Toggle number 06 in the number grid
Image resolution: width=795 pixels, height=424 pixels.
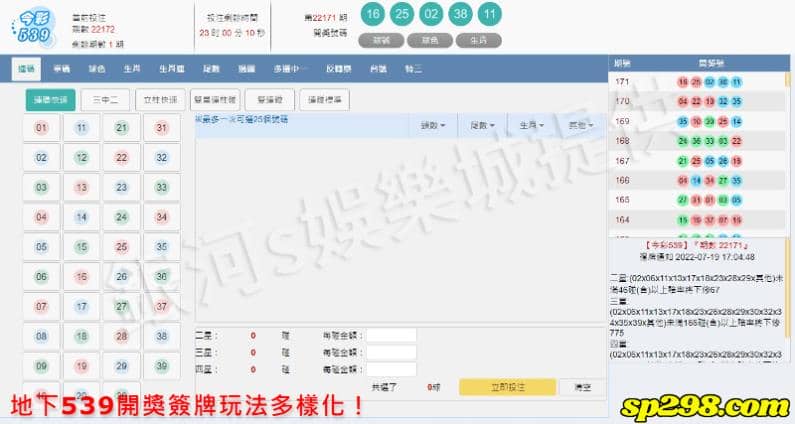click(x=42, y=276)
